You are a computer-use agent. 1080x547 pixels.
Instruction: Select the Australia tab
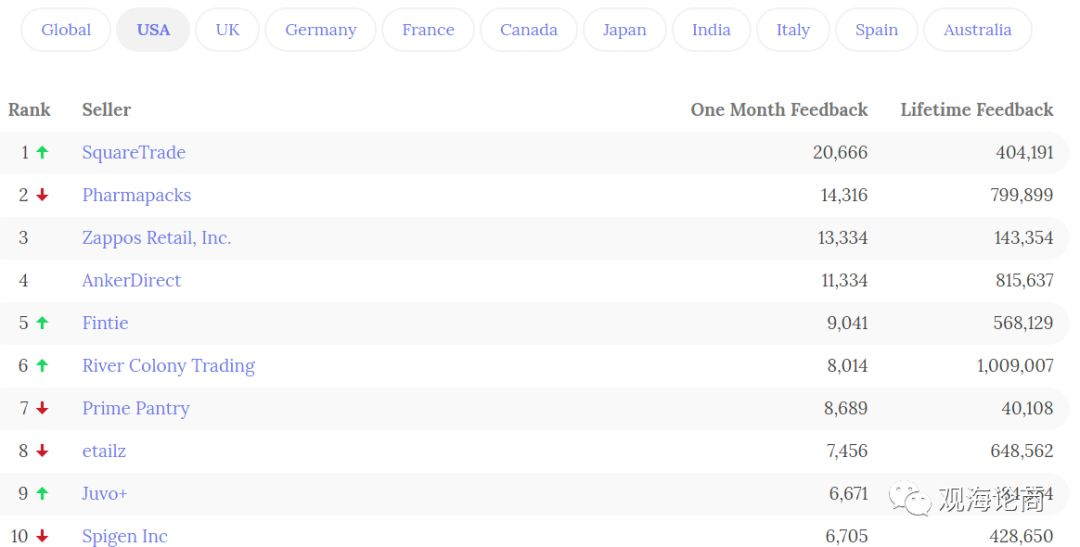977,30
